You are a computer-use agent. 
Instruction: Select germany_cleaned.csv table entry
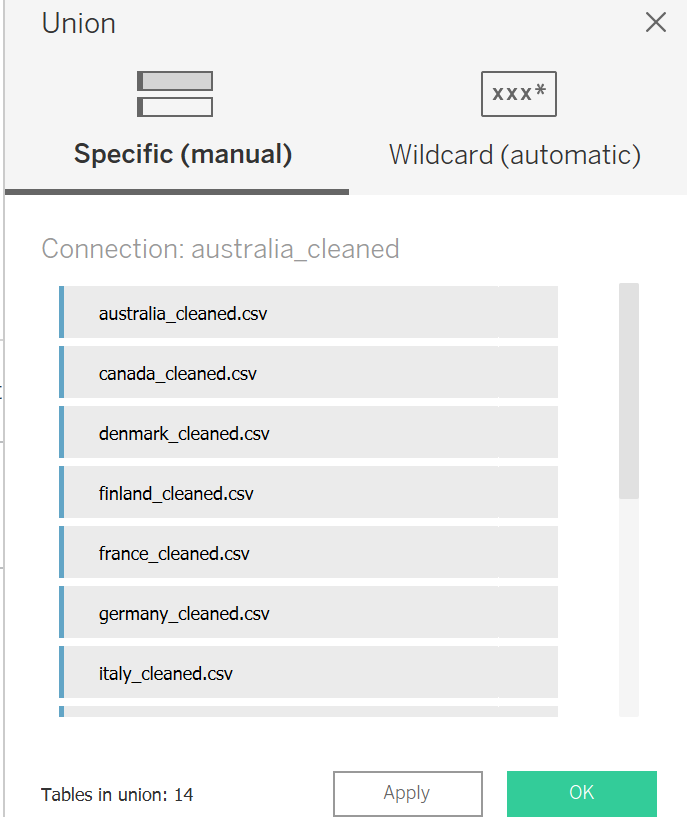tap(309, 613)
